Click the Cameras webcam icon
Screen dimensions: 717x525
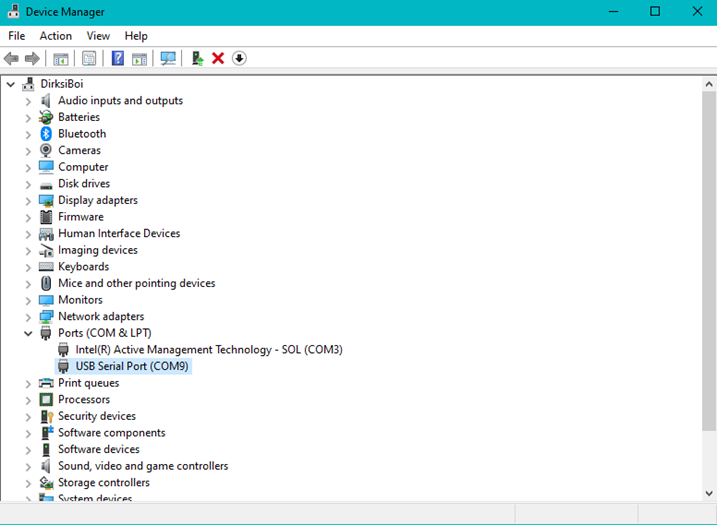[x=46, y=150]
